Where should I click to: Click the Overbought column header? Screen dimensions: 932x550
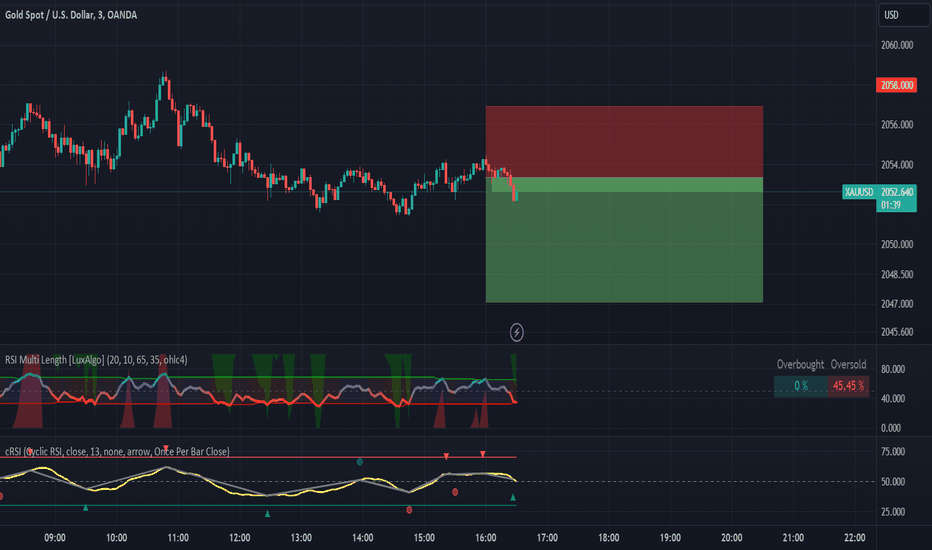(800, 364)
